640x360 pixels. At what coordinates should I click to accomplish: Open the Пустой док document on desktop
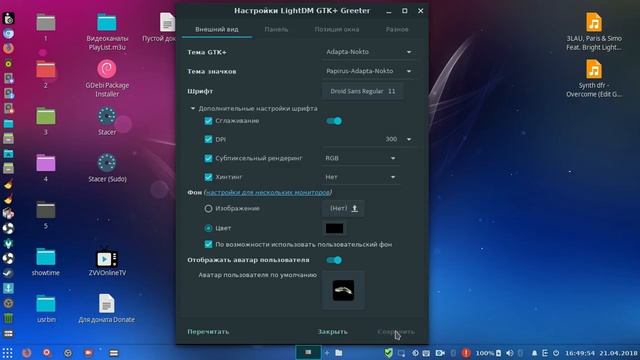(167, 22)
